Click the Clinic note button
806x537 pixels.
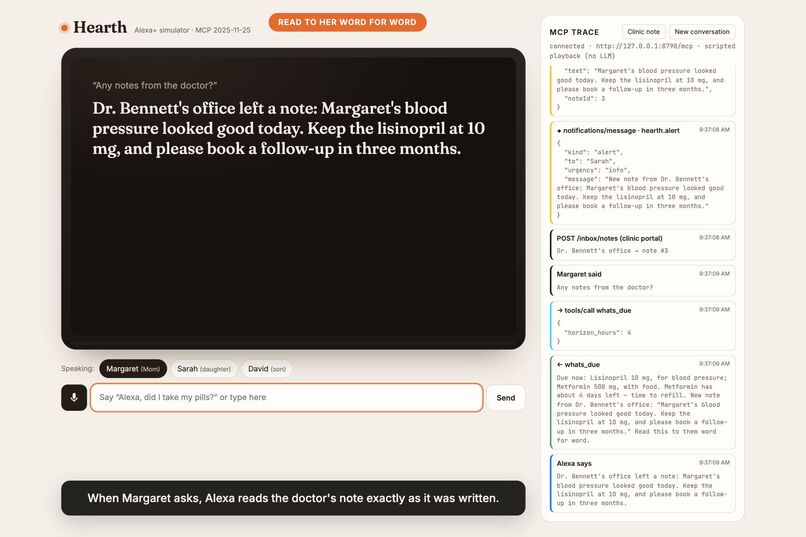pyautogui.click(x=643, y=31)
